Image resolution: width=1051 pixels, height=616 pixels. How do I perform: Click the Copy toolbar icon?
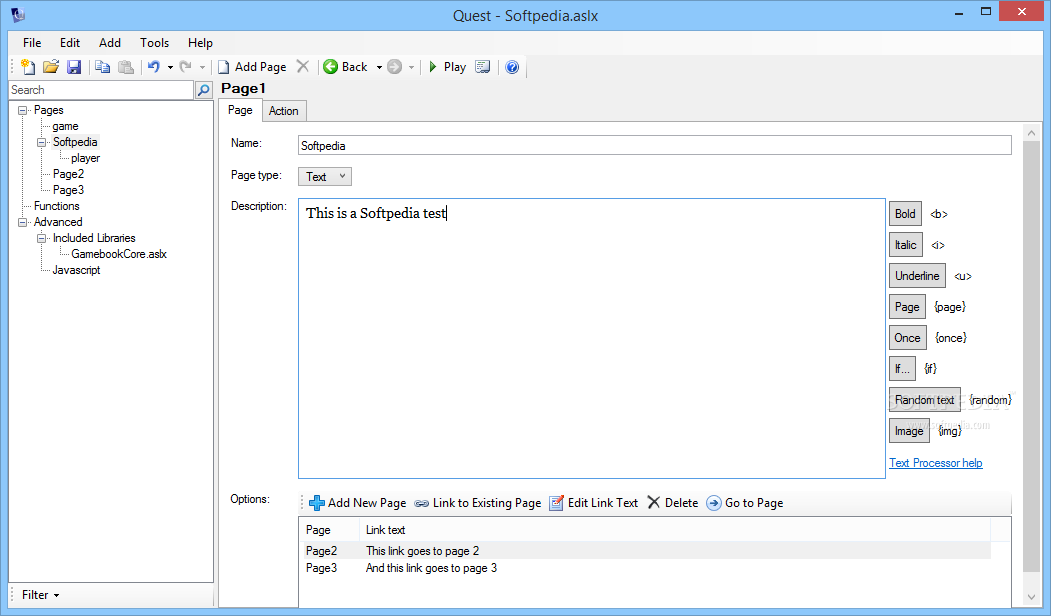pos(102,66)
